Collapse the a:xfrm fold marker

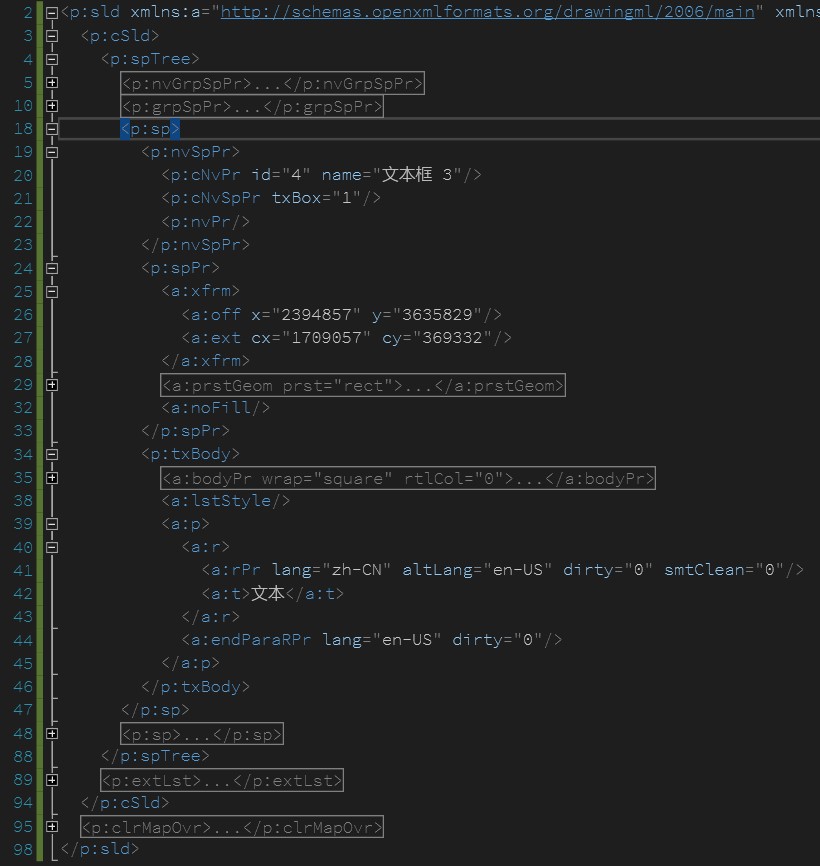click(x=51, y=291)
